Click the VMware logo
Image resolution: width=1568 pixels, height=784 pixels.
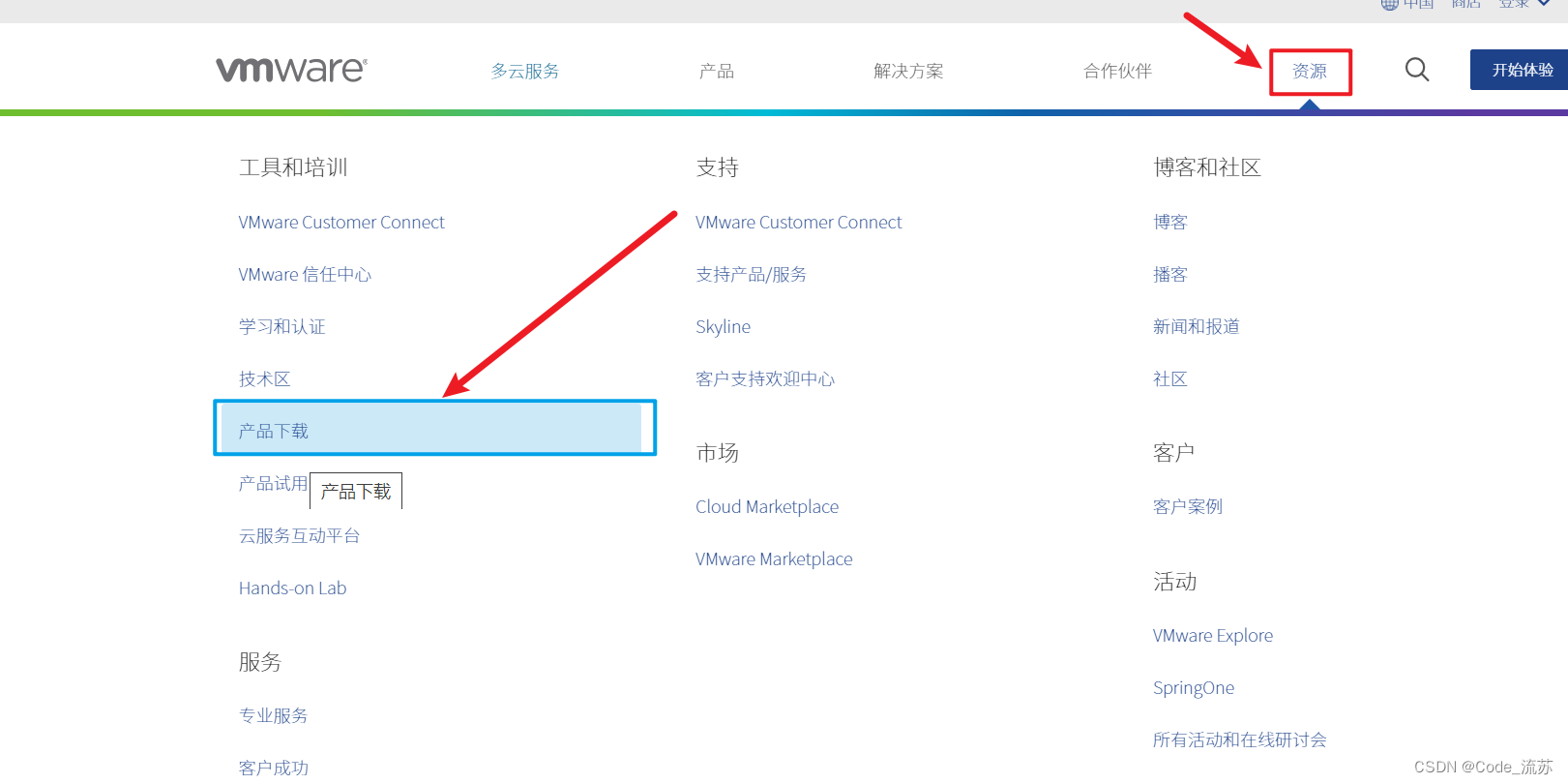coord(291,70)
